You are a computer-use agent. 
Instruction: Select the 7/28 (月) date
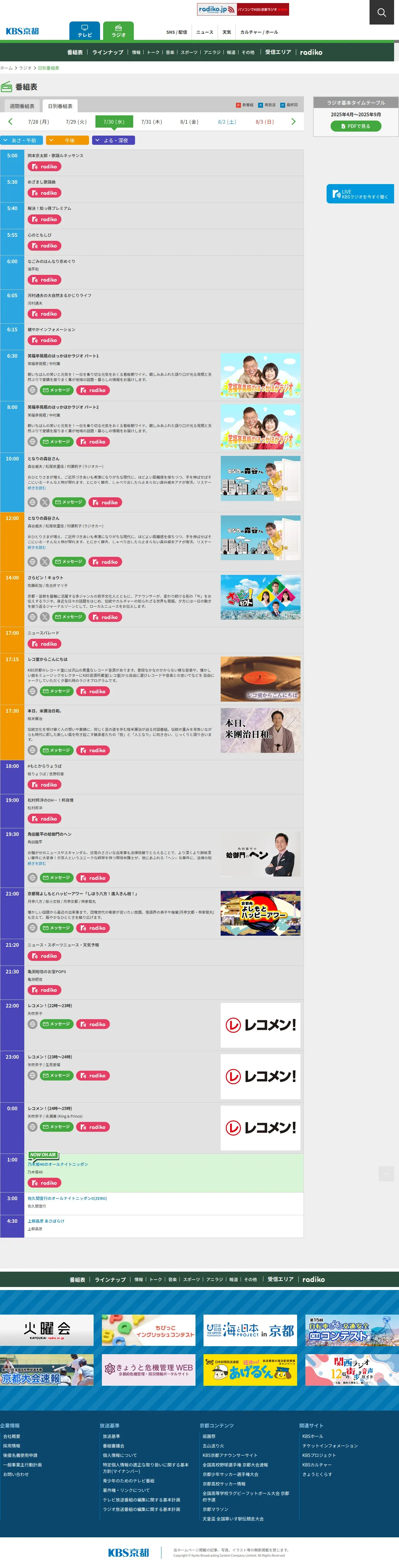coord(38,122)
